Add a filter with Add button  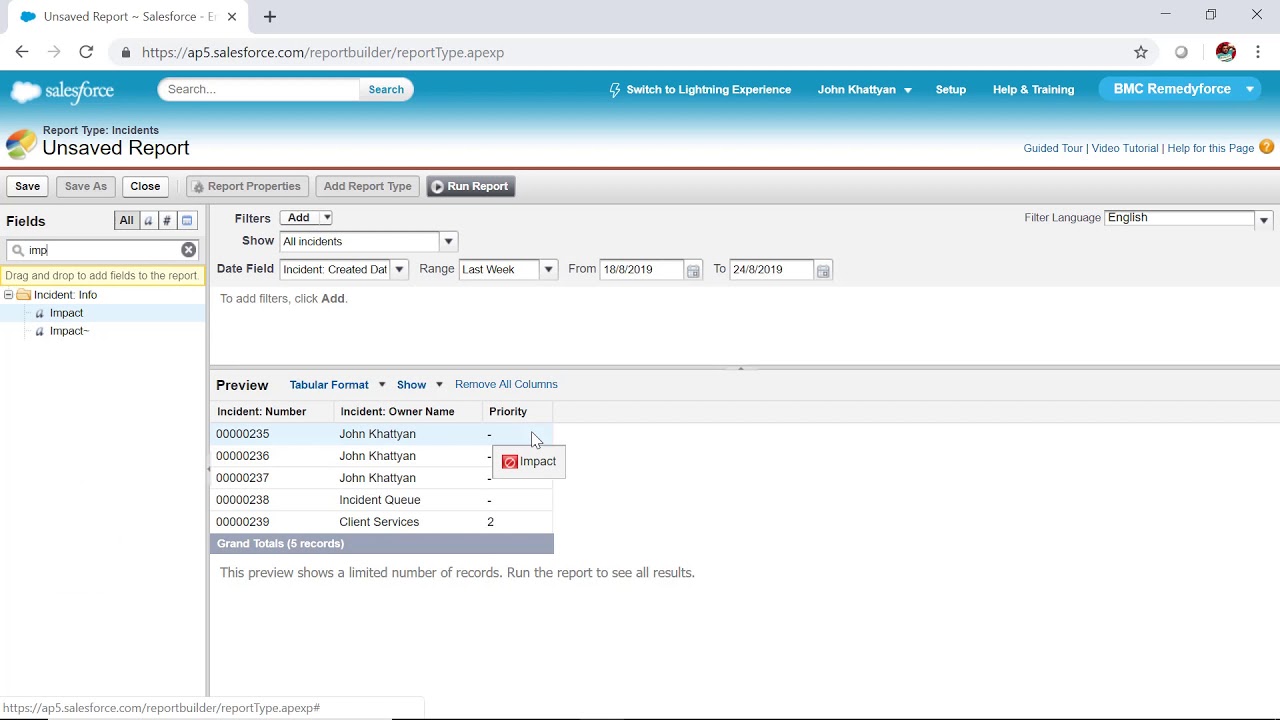299,217
